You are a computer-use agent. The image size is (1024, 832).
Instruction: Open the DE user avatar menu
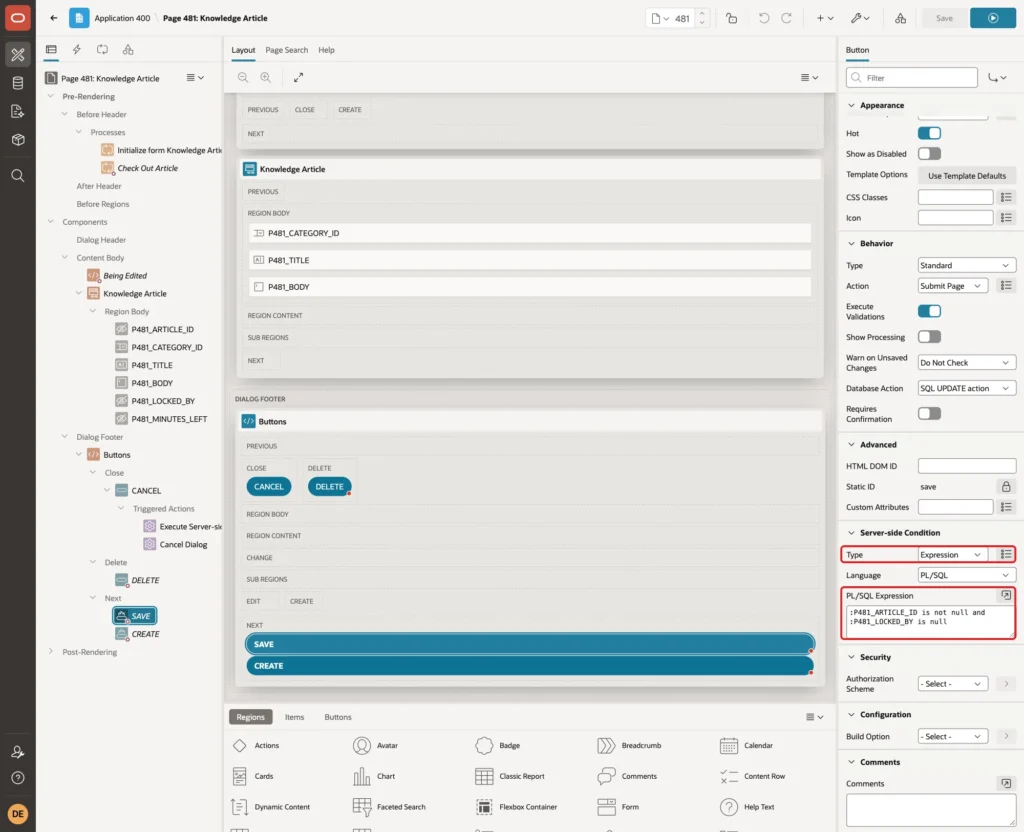[x=18, y=814]
